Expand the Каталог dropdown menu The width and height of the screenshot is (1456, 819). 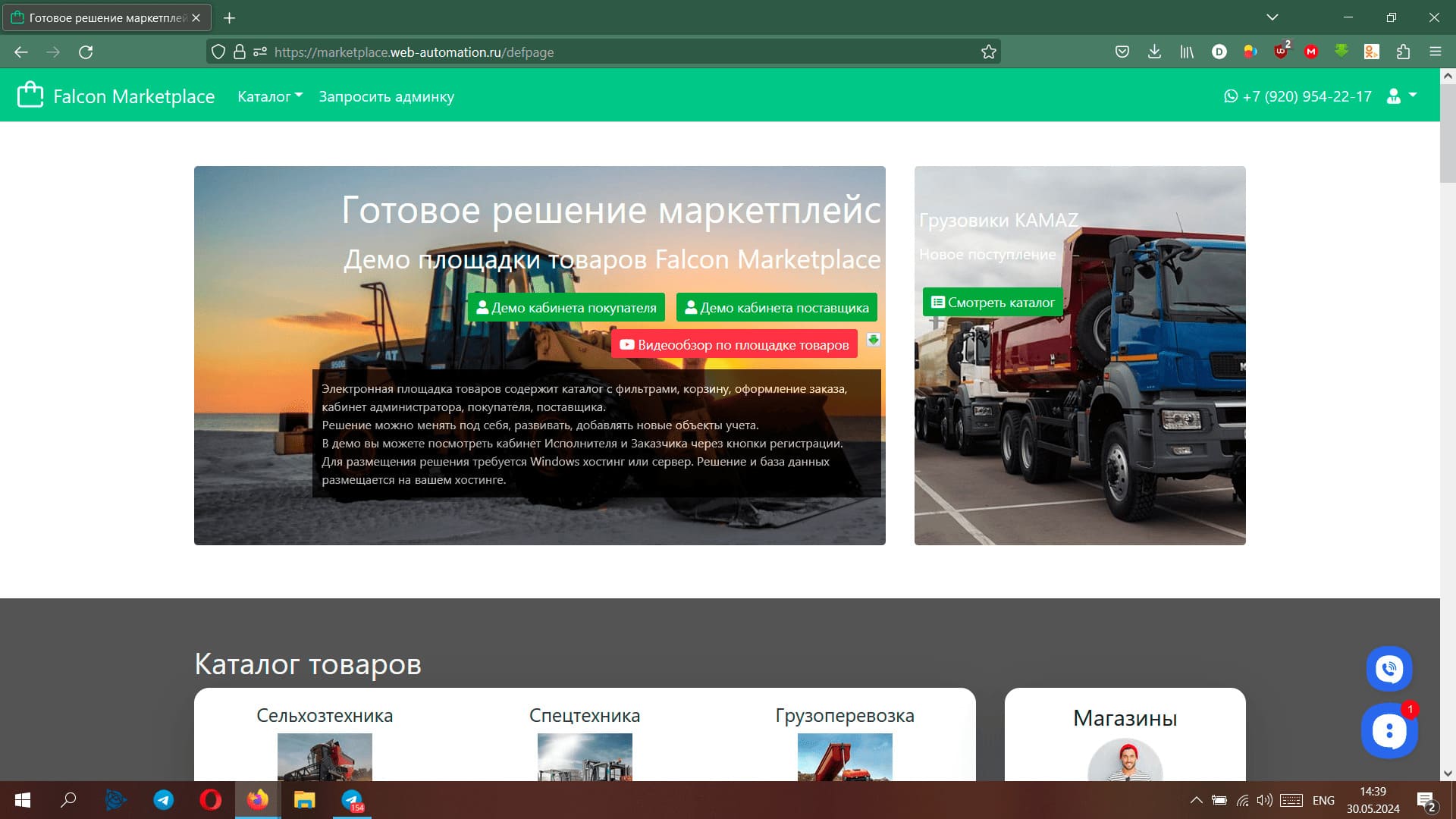(x=269, y=96)
